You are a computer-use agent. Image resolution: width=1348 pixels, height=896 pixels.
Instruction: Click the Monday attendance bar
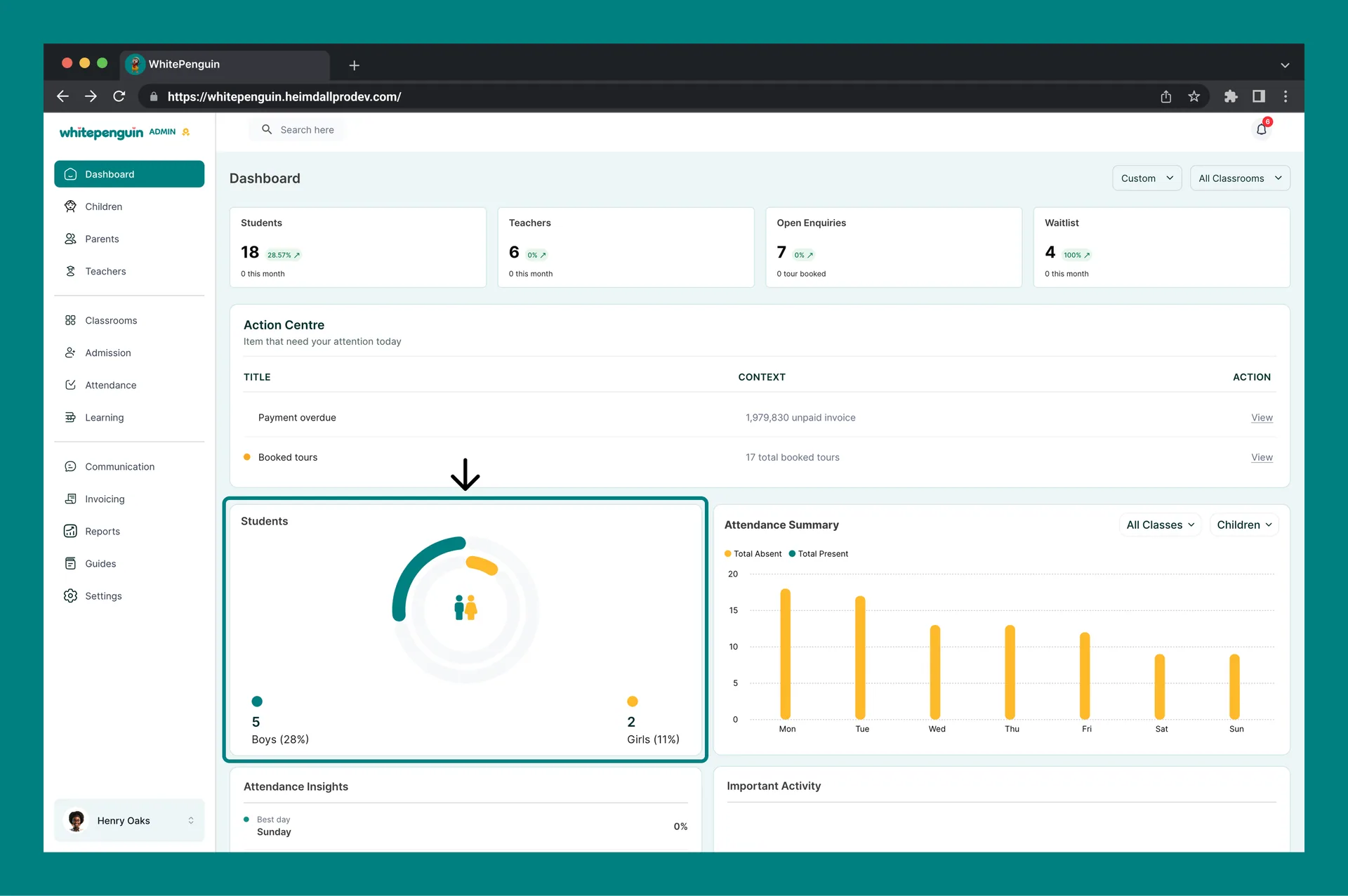click(x=786, y=654)
